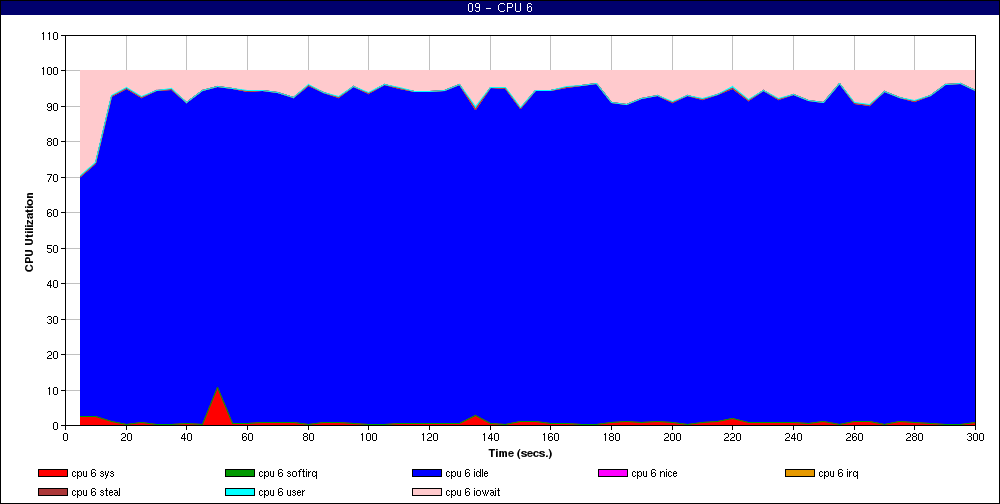Click the x-axis tick label 160
1000x504 pixels.
(550, 437)
